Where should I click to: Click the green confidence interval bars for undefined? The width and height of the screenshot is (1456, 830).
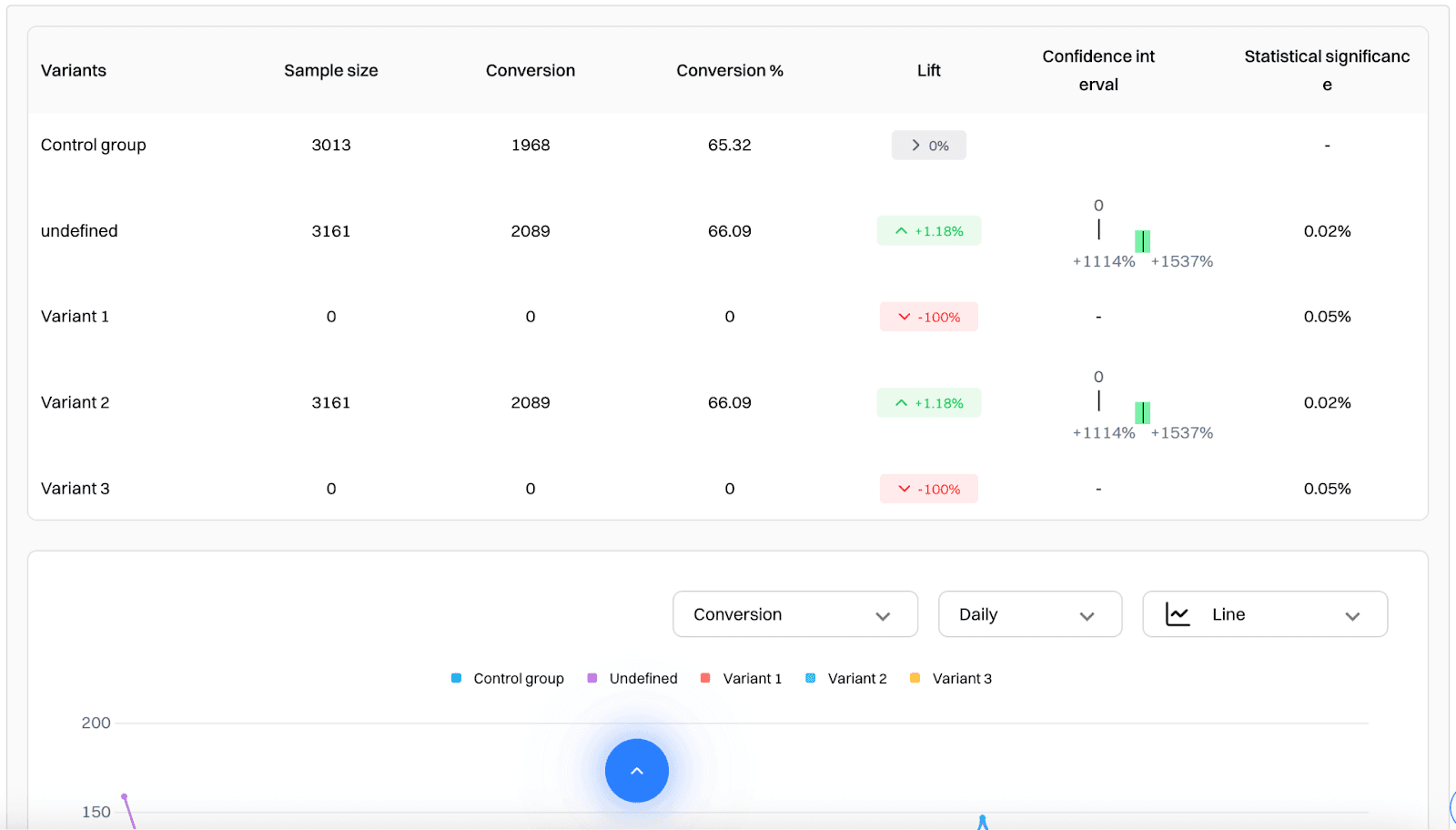click(1142, 240)
